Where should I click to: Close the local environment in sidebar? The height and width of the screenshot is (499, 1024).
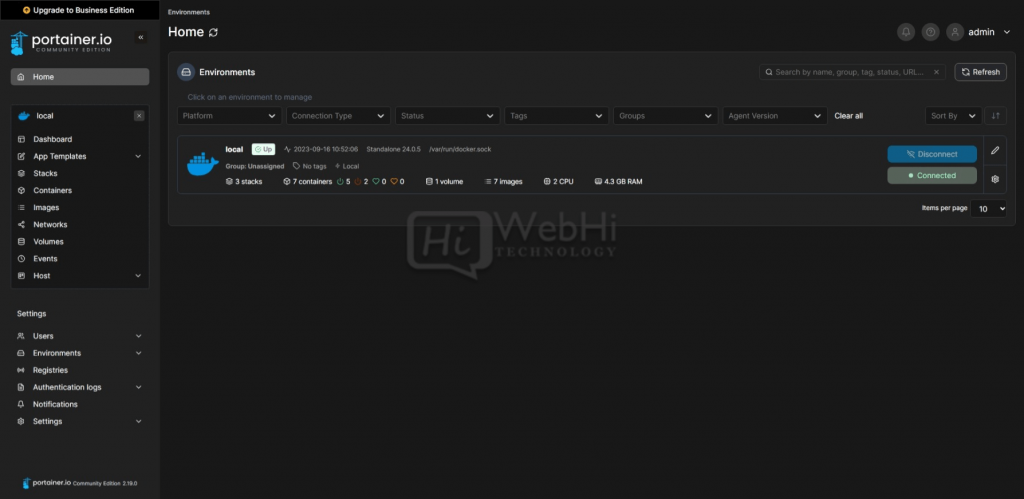coord(139,116)
